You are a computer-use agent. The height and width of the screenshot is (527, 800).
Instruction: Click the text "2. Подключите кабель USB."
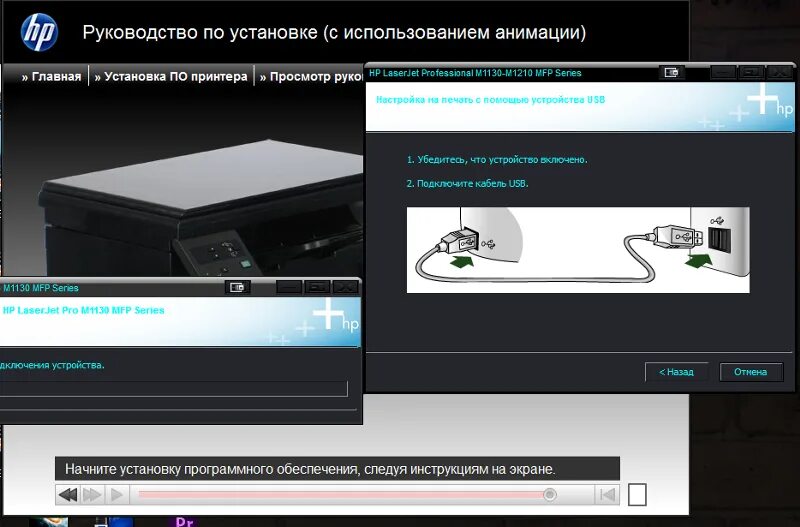[x=467, y=184]
